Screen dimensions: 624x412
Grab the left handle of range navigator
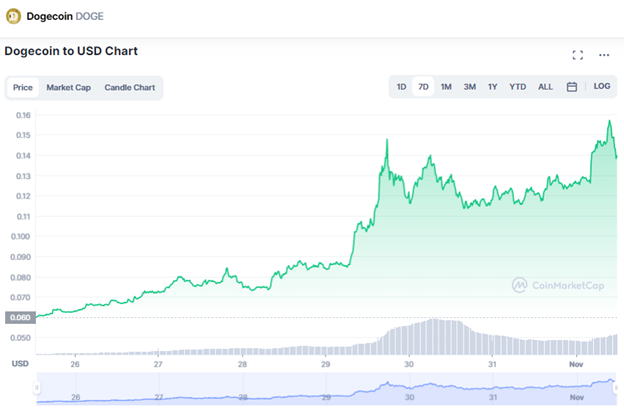click(x=37, y=387)
